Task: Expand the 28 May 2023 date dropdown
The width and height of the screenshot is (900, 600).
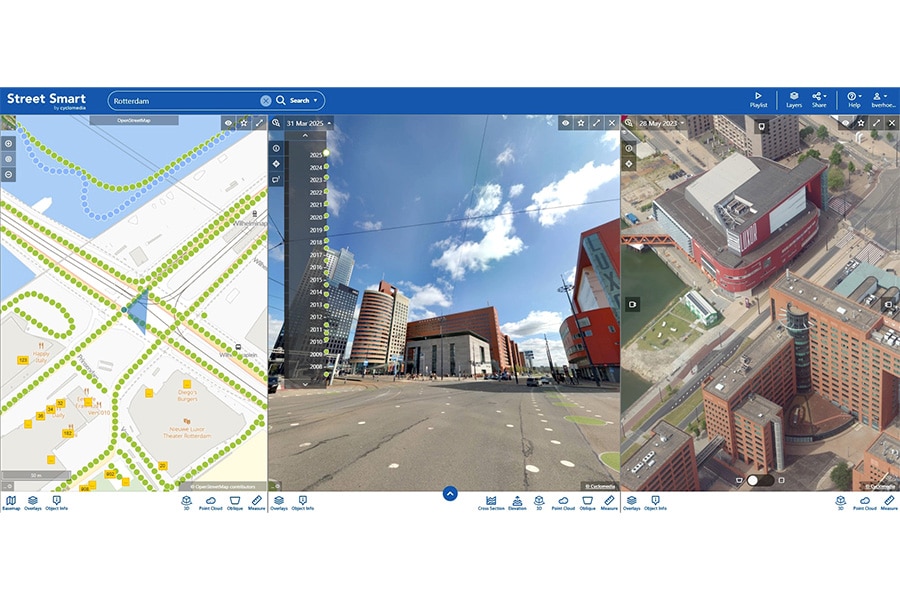Action: [662, 123]
